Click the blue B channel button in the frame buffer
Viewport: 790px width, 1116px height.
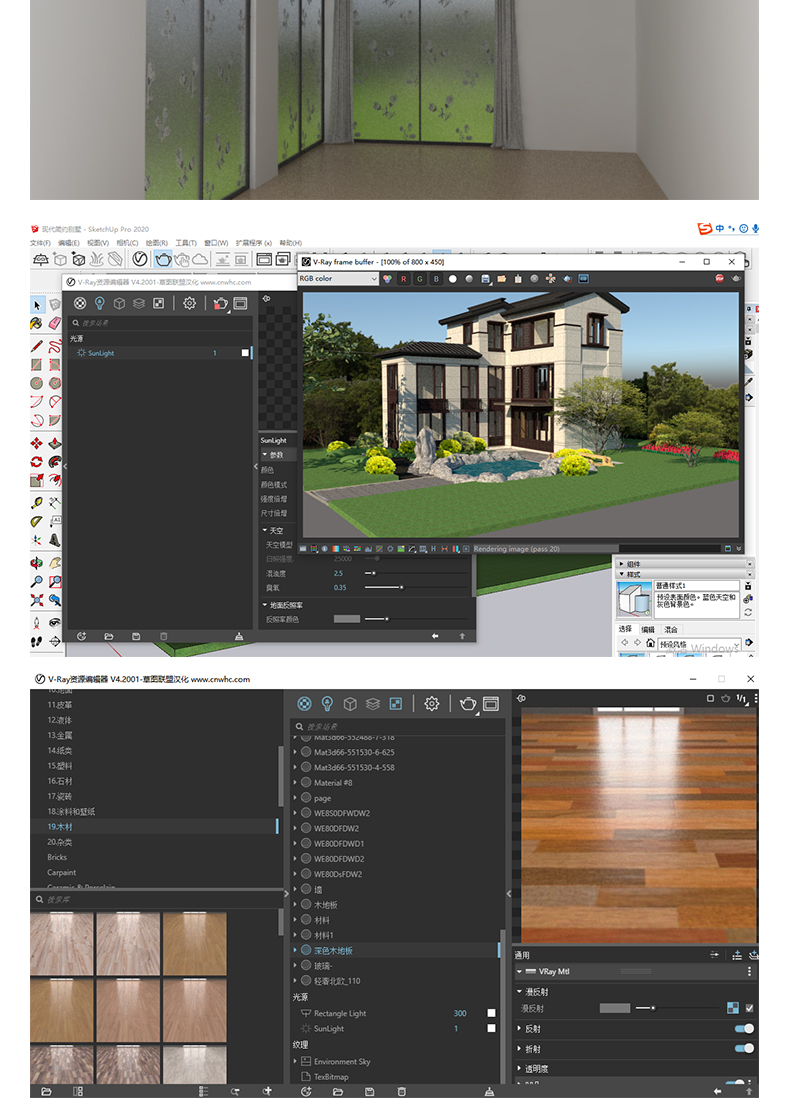point(436,279)
